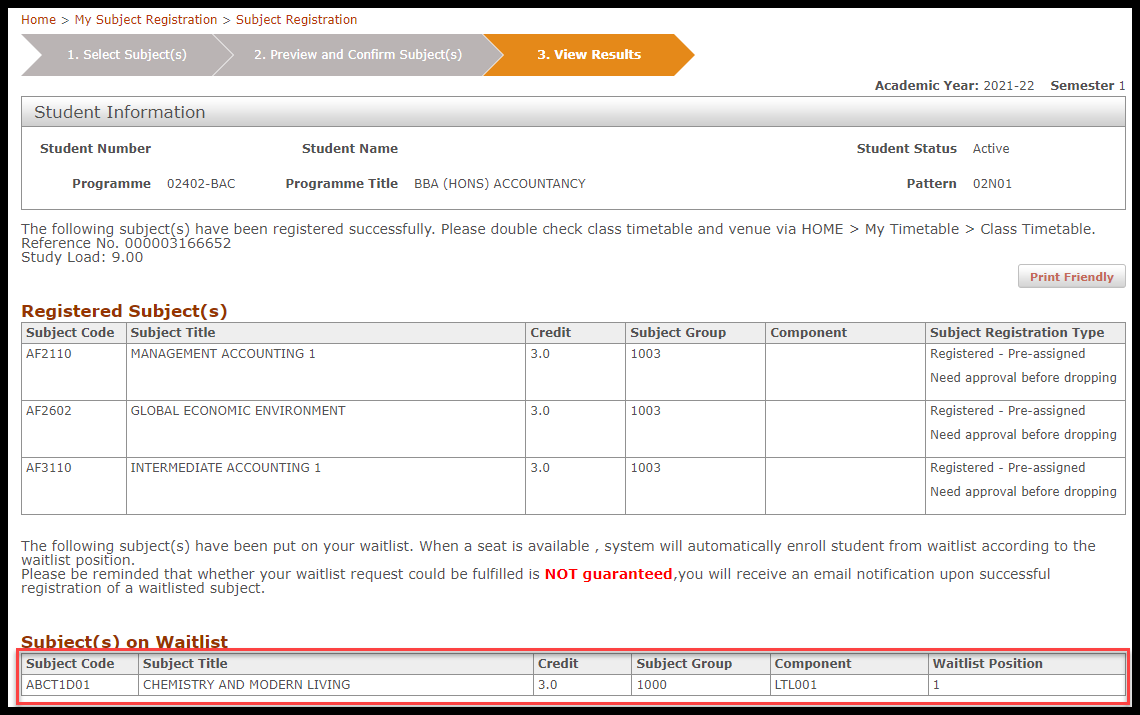Click the programme code 02402-BAC
This screenshot has width=1140, height=715.
coord(201,183)
